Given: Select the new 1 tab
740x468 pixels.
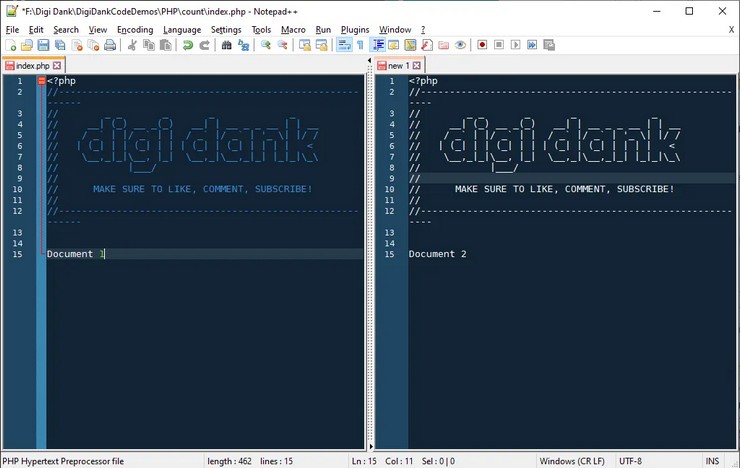Looking at the screenshot, I should (396, 65).
